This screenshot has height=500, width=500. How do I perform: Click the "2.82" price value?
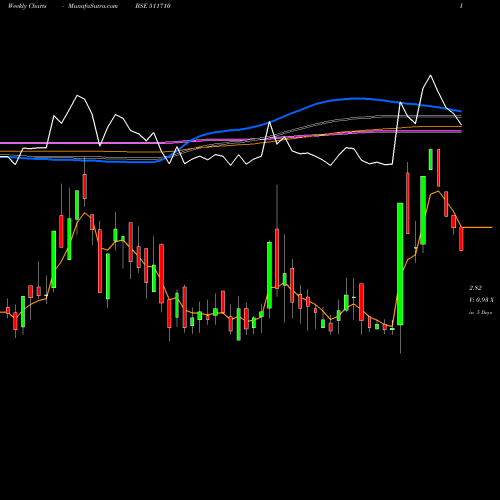pos(475,288)
